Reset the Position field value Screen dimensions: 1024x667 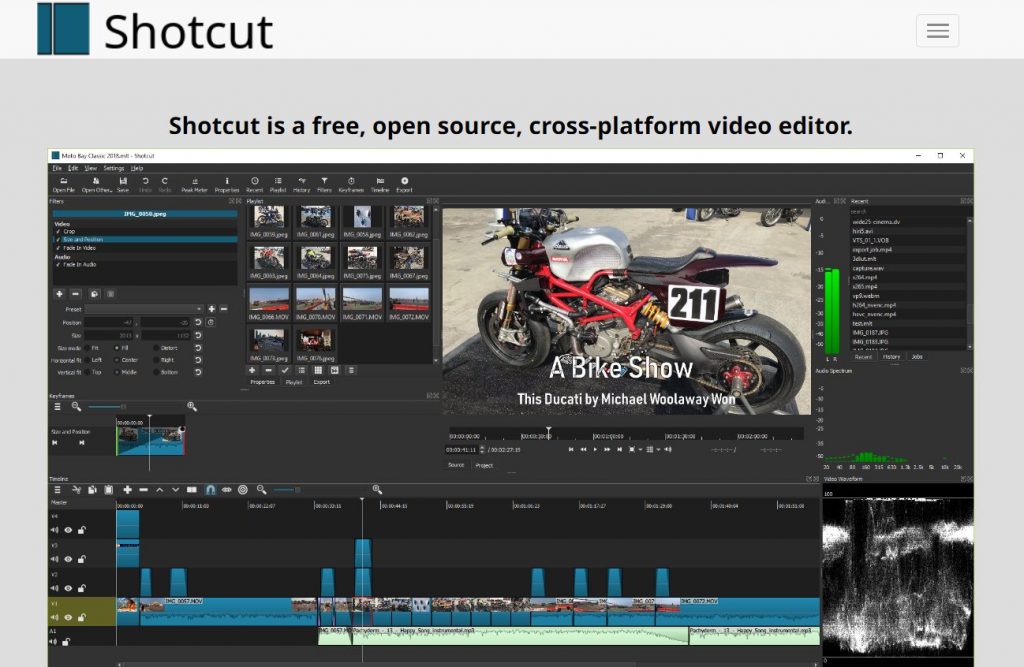[x=198, y=322]
